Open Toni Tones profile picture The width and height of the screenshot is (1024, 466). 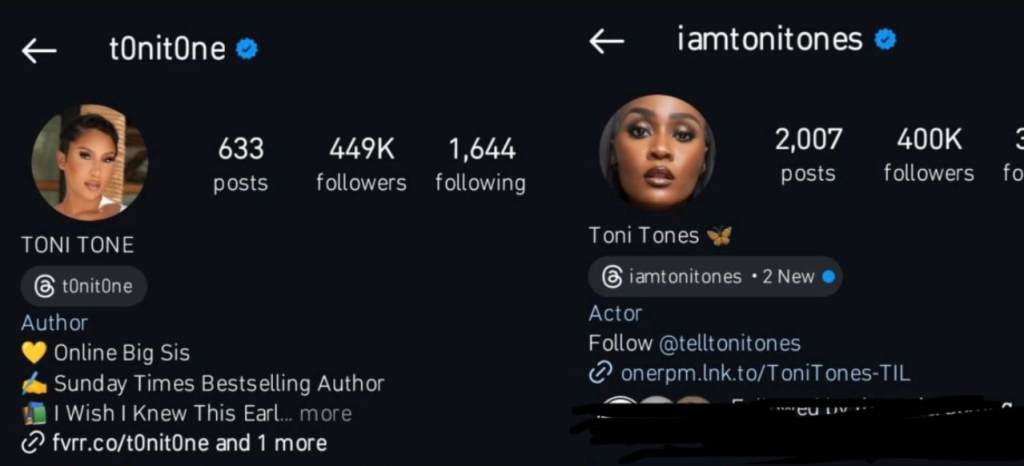coord(657,153)
